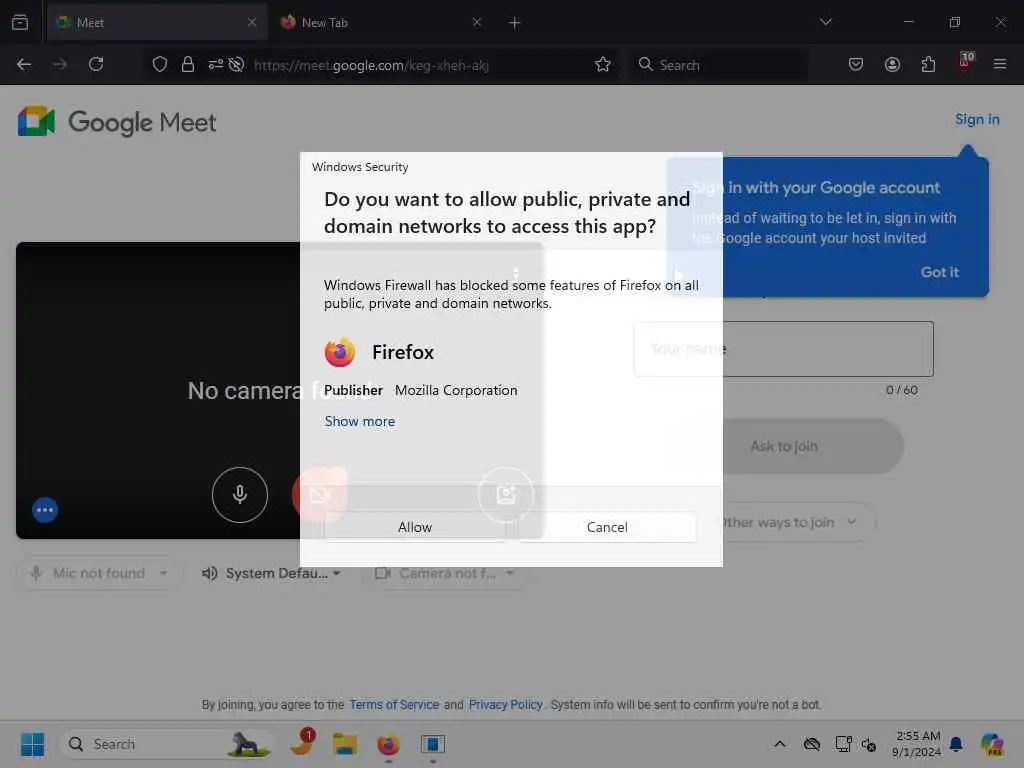Click the taskbar clock showing 2:55 AM
Image resolution: width=1024 pixels, height=768 pixels.
tap(917, 744)
